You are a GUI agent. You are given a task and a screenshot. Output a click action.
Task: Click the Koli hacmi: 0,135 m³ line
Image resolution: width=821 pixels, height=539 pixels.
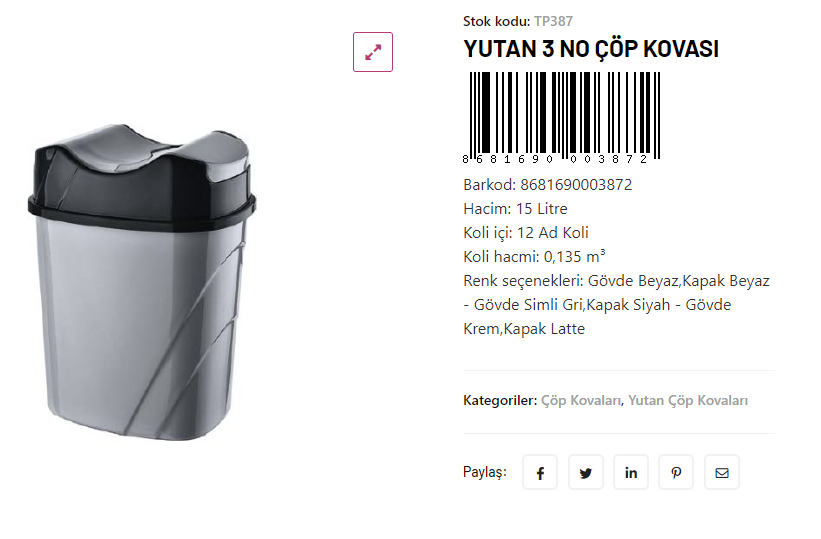(534, 257)
